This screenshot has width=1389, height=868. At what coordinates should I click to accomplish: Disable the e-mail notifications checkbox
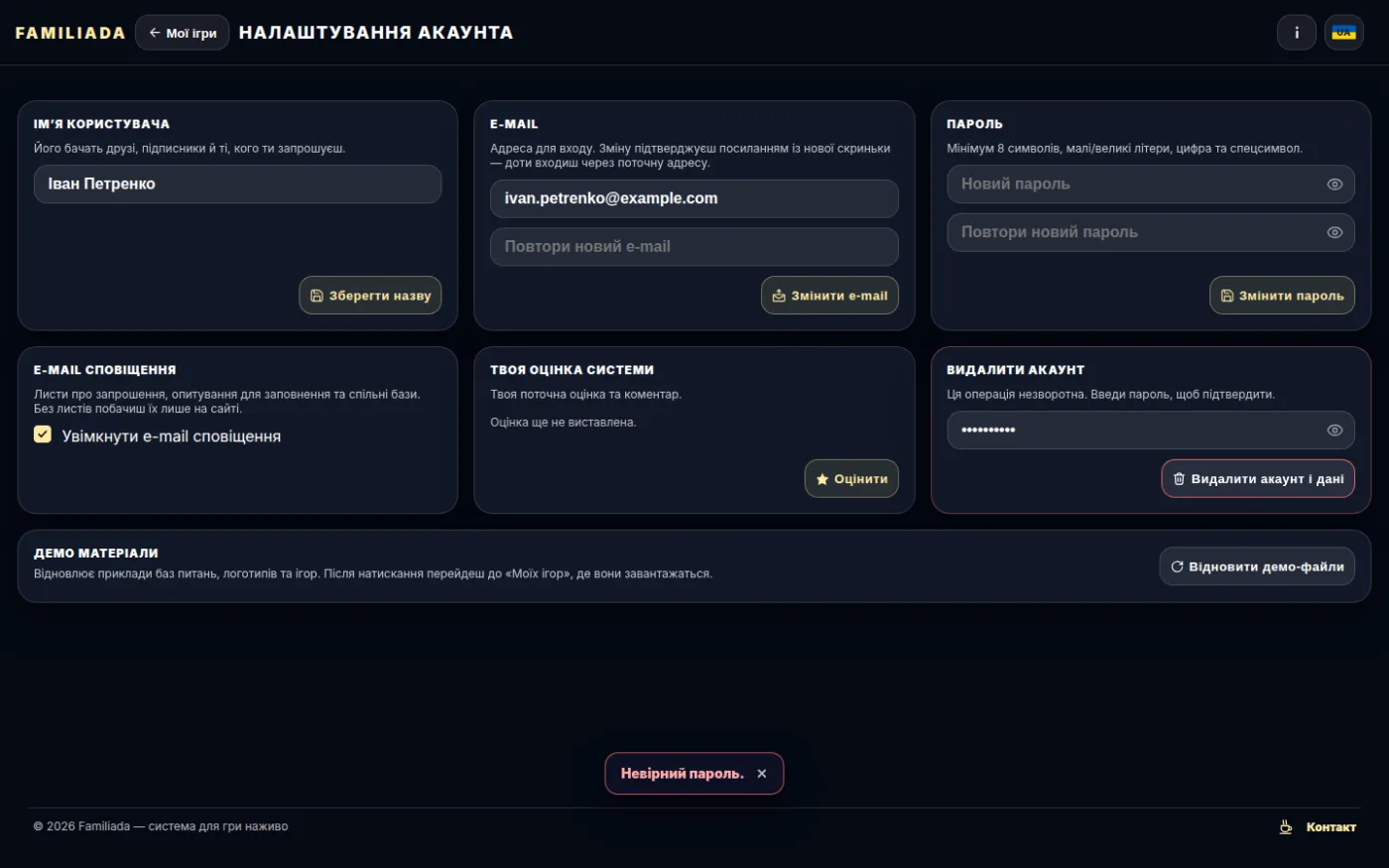click(x=43, y=434)
